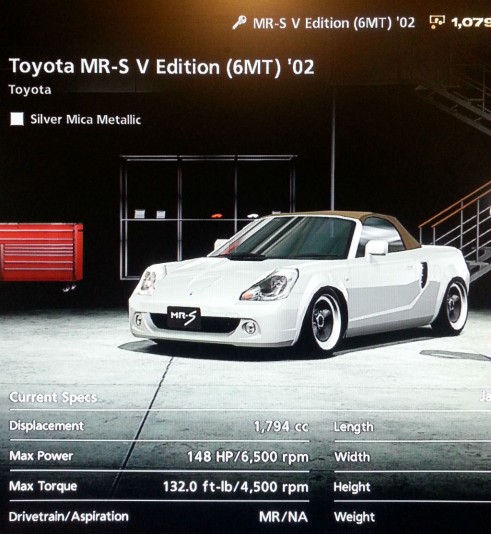Select the Drivetrain/Aspiration row

159,517
